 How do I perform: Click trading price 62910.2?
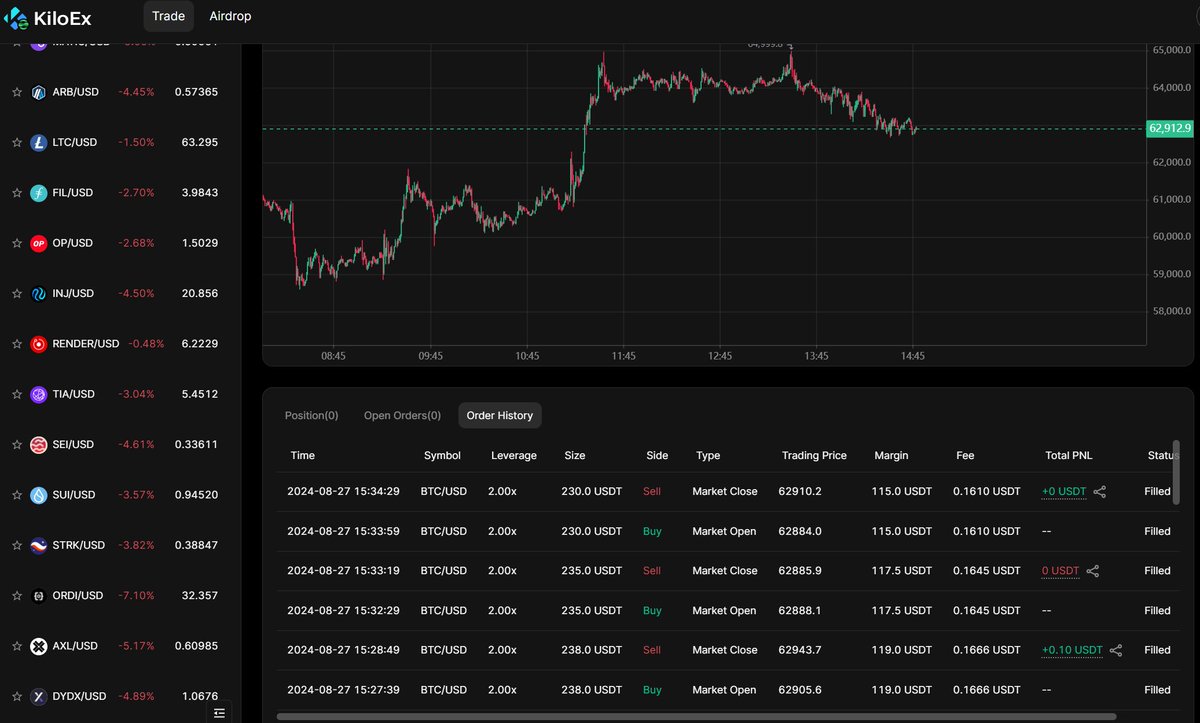(x=800, y=492)
